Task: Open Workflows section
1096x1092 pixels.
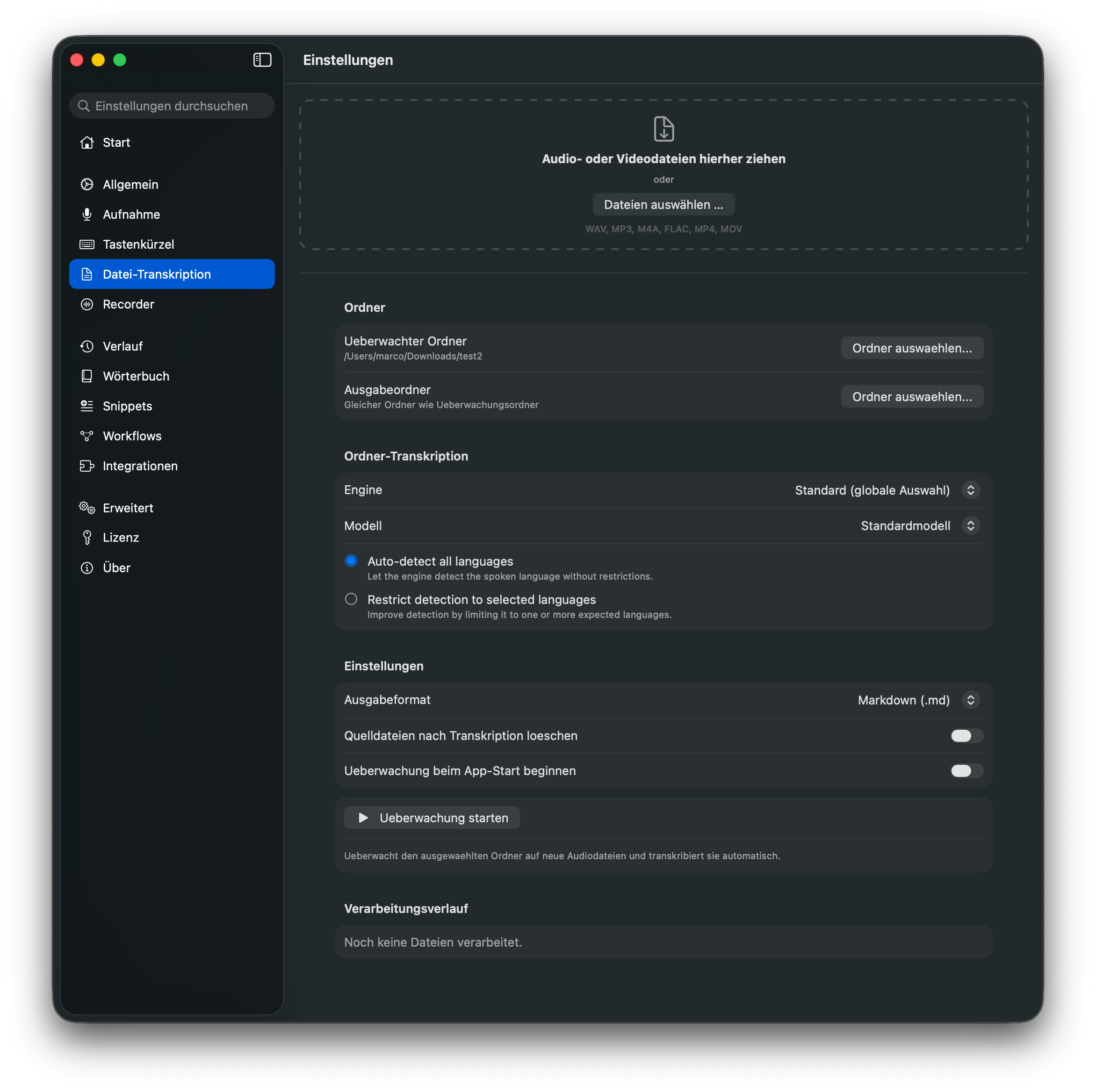Action: point(172,436)
